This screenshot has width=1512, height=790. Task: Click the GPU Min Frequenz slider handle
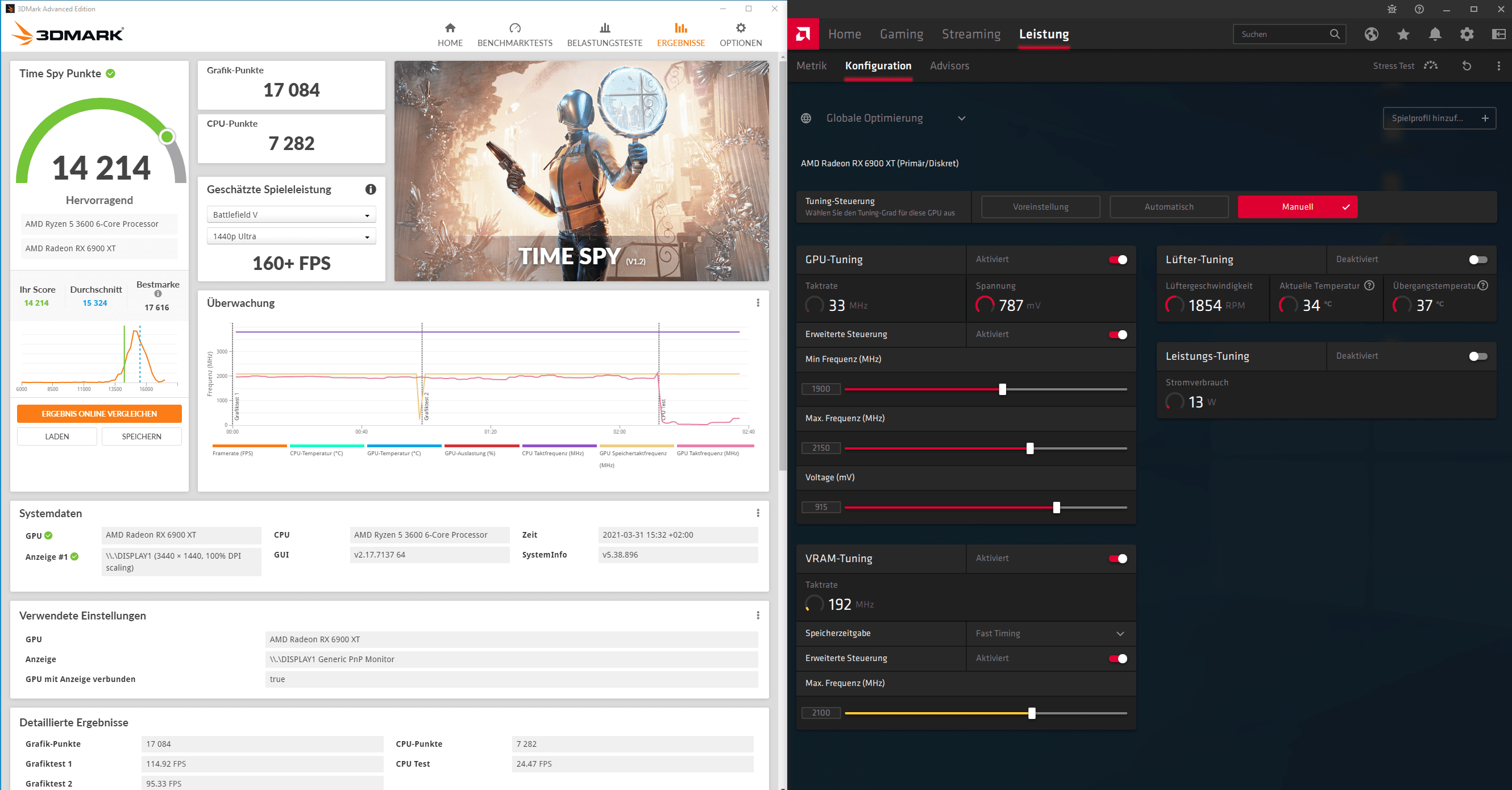(x=1003, y=389)
